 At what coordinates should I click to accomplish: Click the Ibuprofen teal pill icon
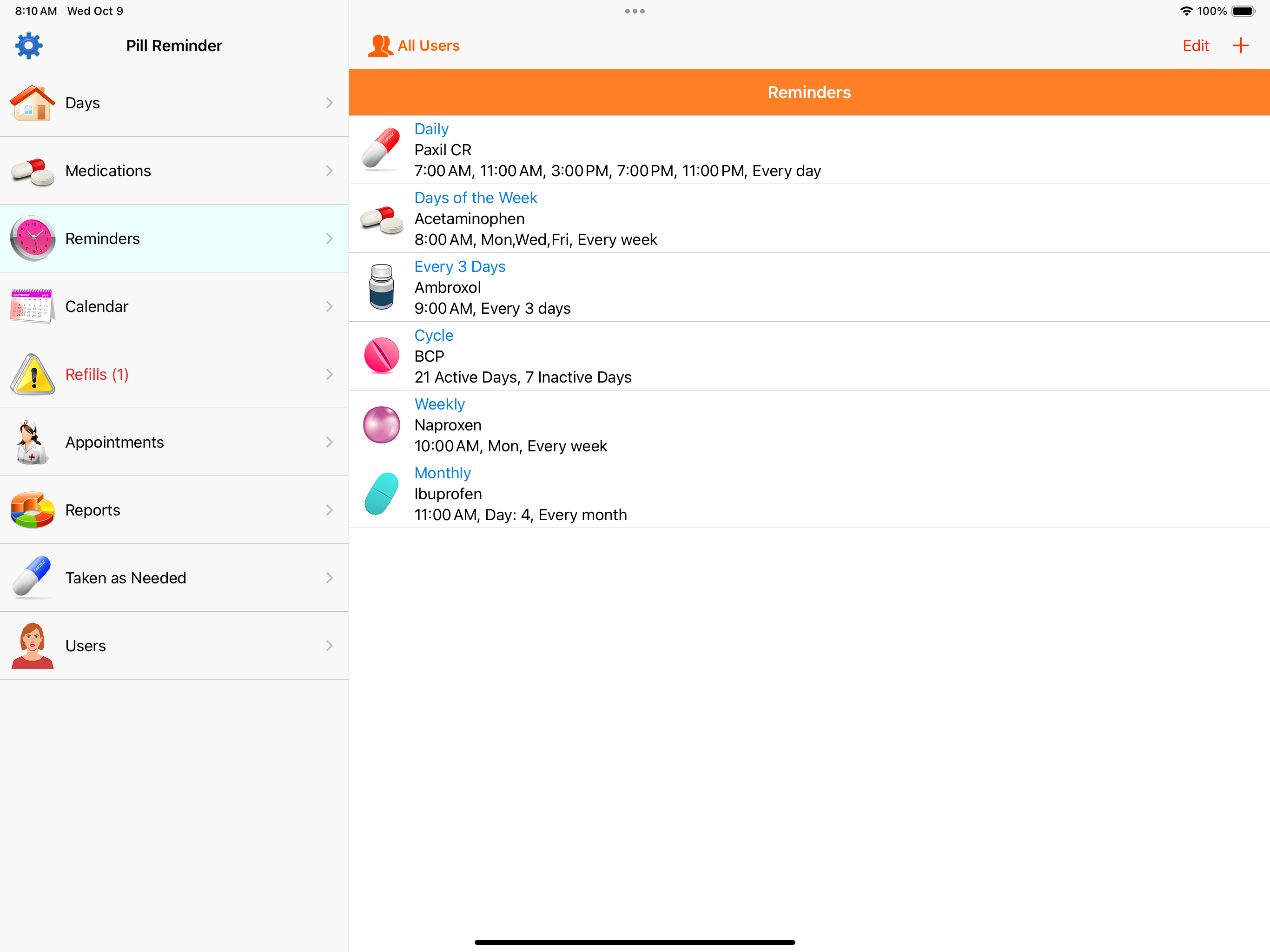pyautogui.click(x=381, y=493)
